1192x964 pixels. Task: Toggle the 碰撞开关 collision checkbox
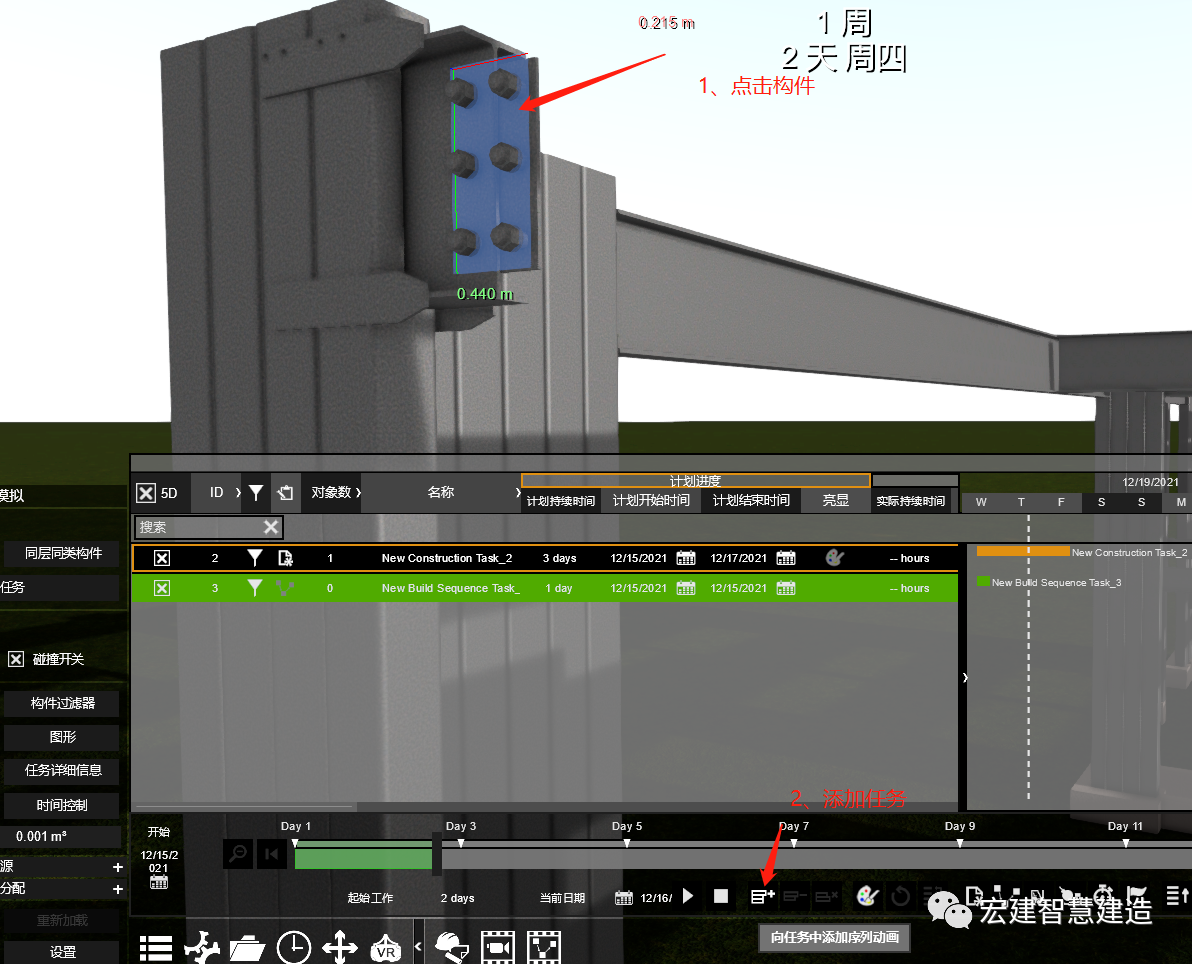[16, 659]
